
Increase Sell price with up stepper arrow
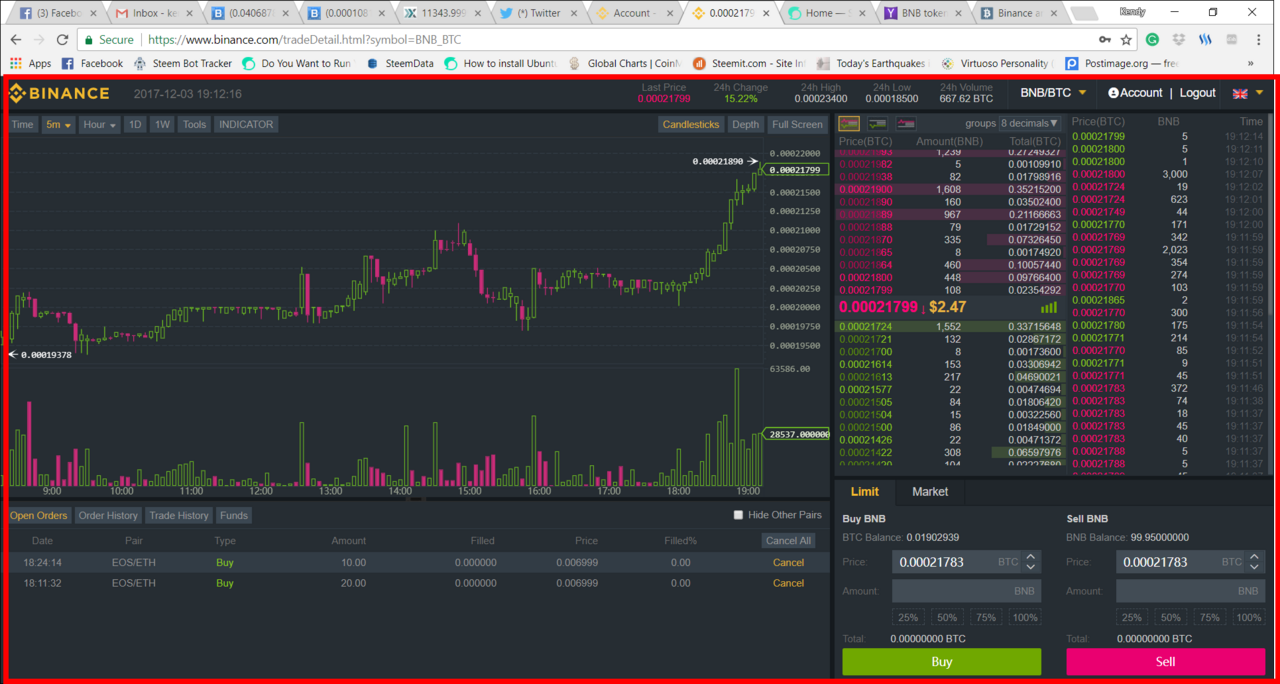click(x=1255, y=556)
